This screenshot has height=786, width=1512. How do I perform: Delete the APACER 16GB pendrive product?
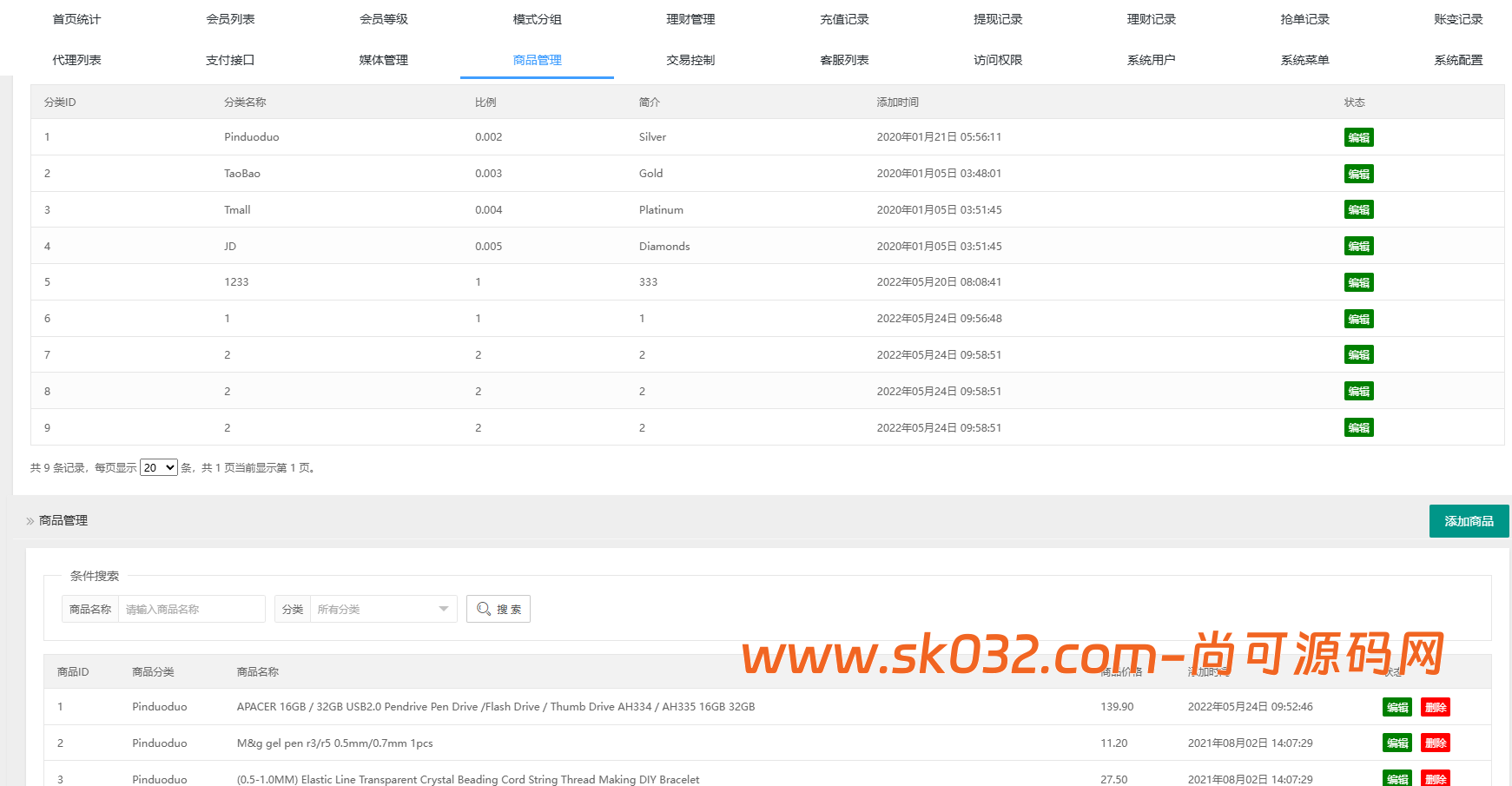pyautogui.click(x=1435, y=706)
